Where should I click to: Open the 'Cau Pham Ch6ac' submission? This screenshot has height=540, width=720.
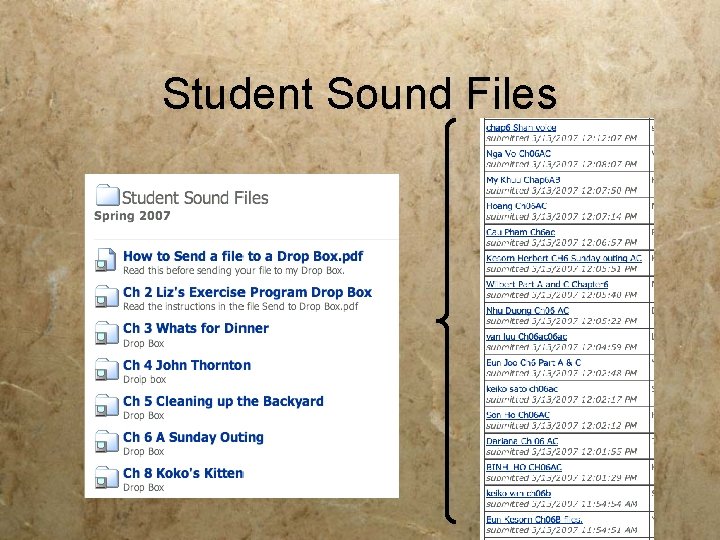(521, 232)
